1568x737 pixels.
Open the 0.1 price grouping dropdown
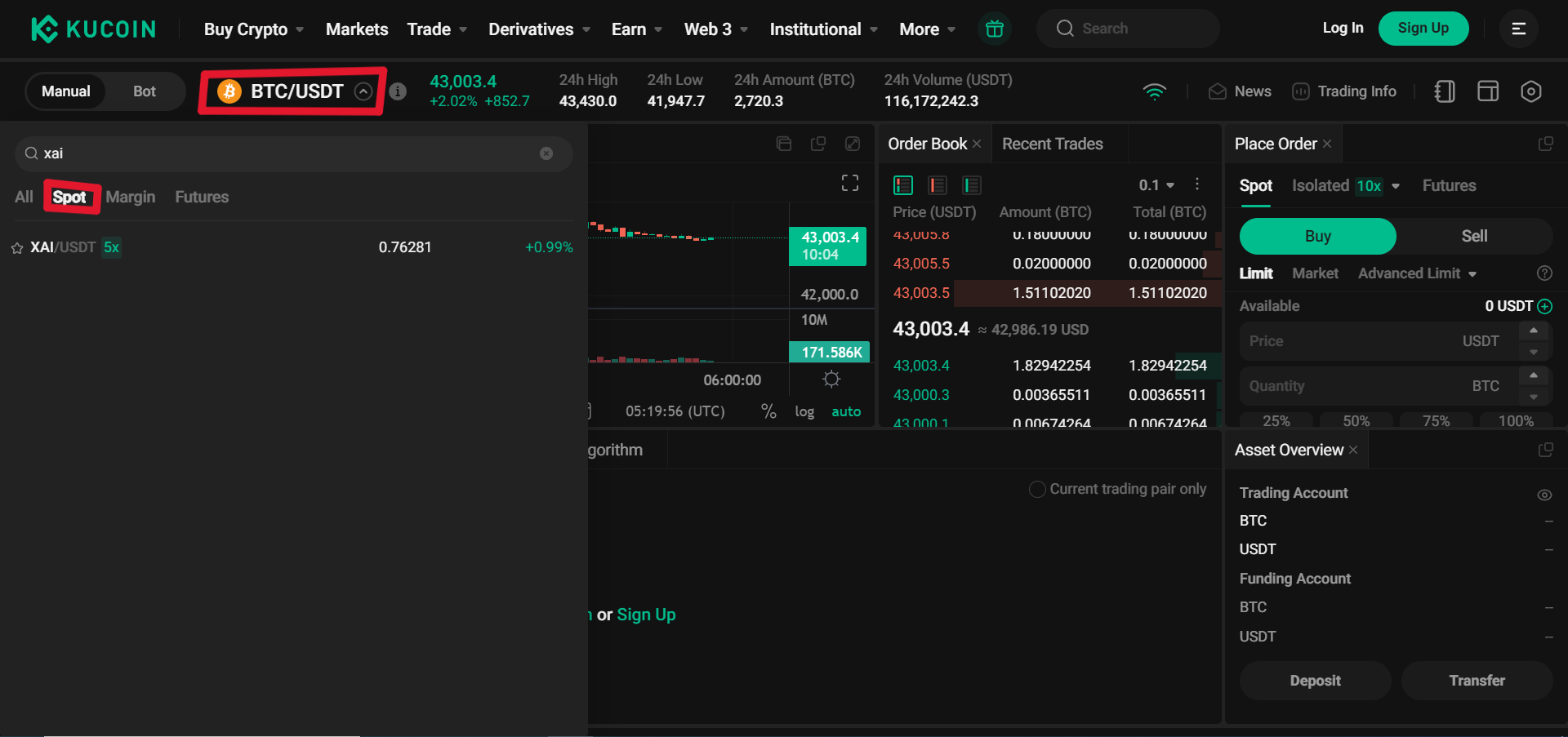click(1156, 185)
